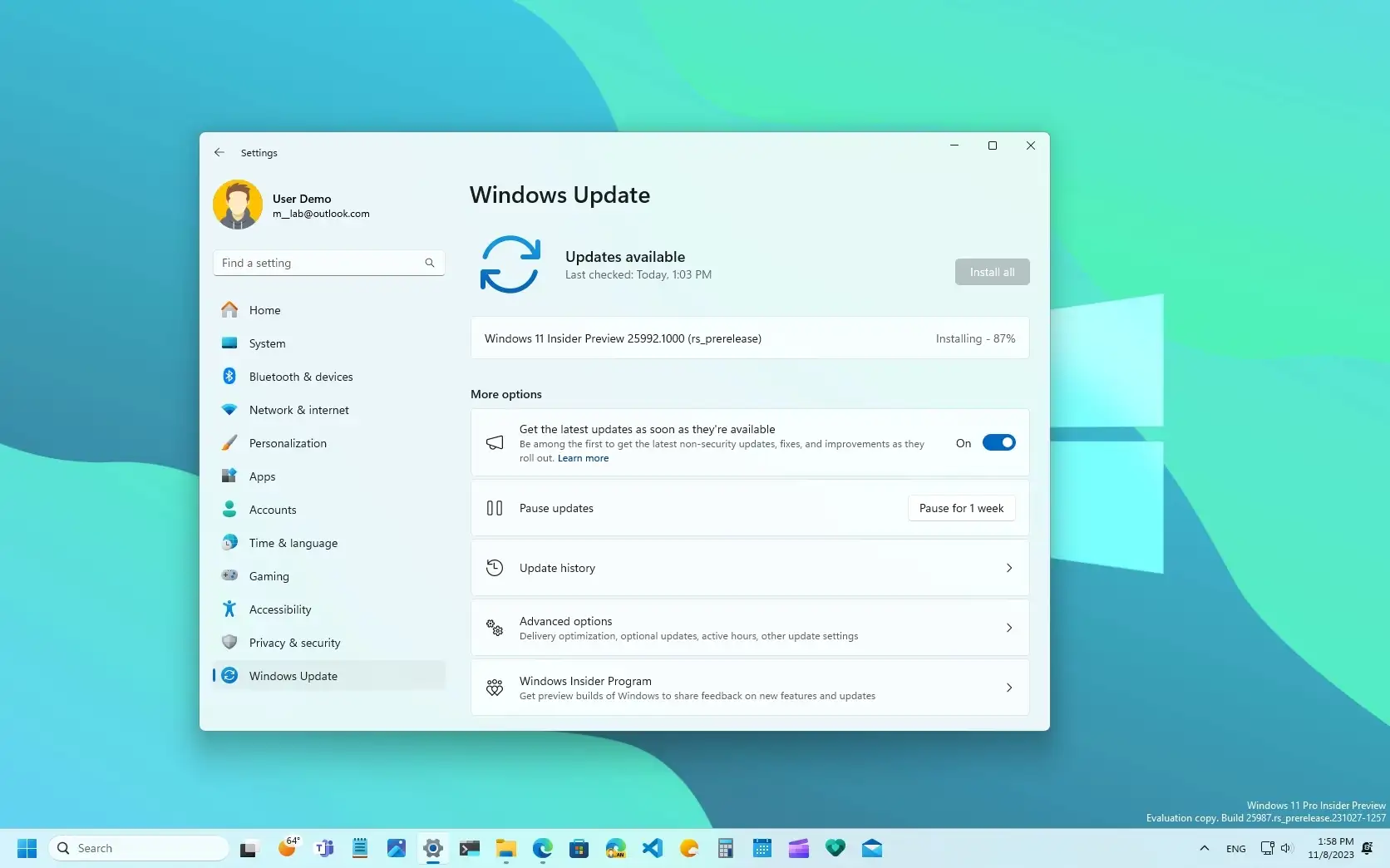This screenshot has height=868, width=1390.
Task: Click the Accessibility sidebar icon
Action: (230, 609)
